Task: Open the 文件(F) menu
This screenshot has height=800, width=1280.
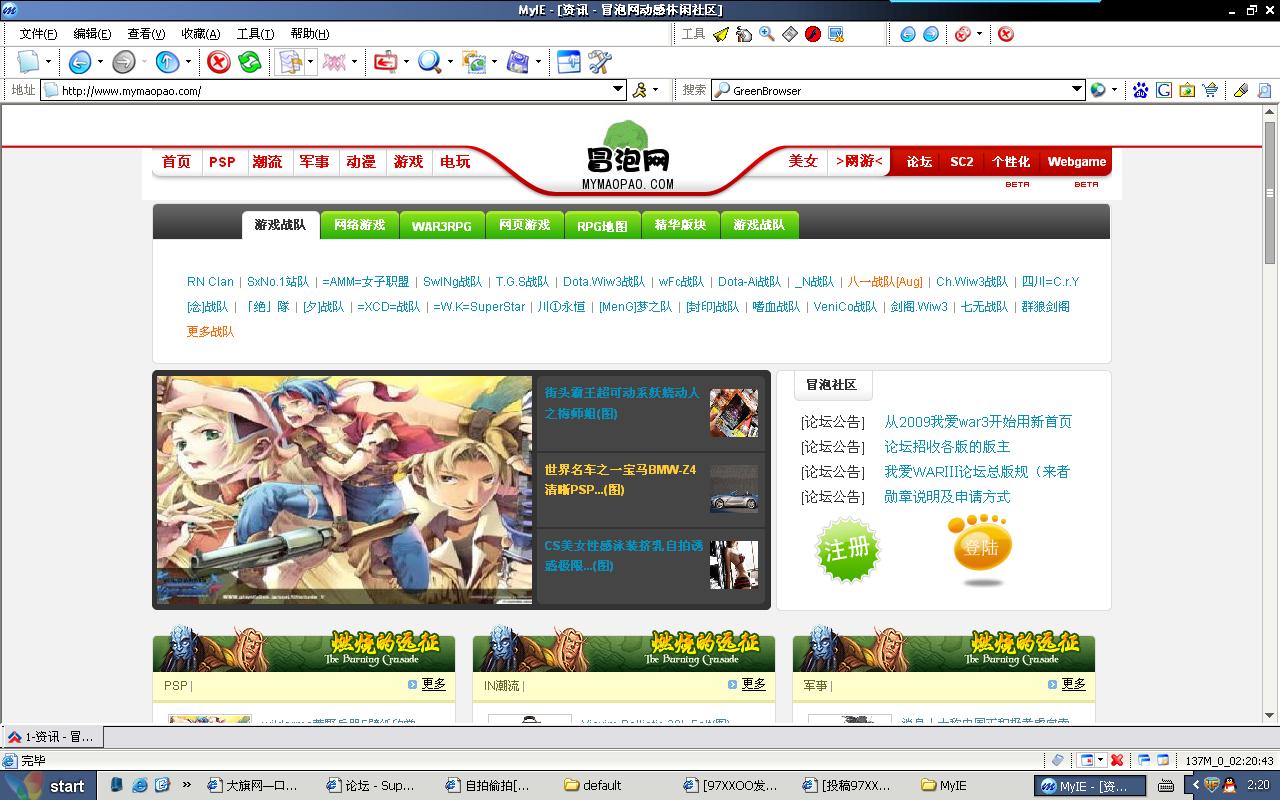Action: 38,34
